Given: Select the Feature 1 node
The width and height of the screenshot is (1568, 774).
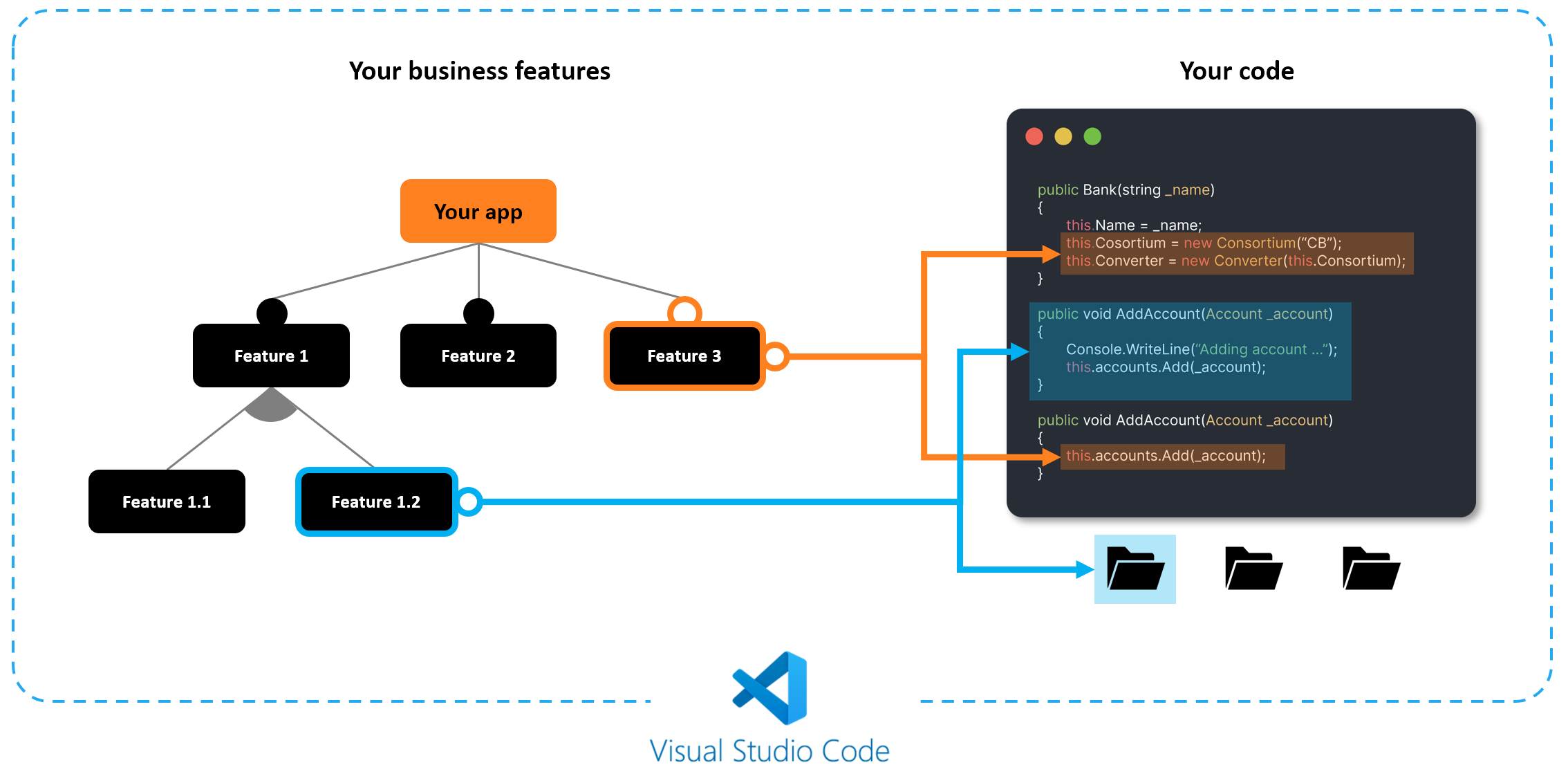Looking at the screenshot, I should (271, 356).
